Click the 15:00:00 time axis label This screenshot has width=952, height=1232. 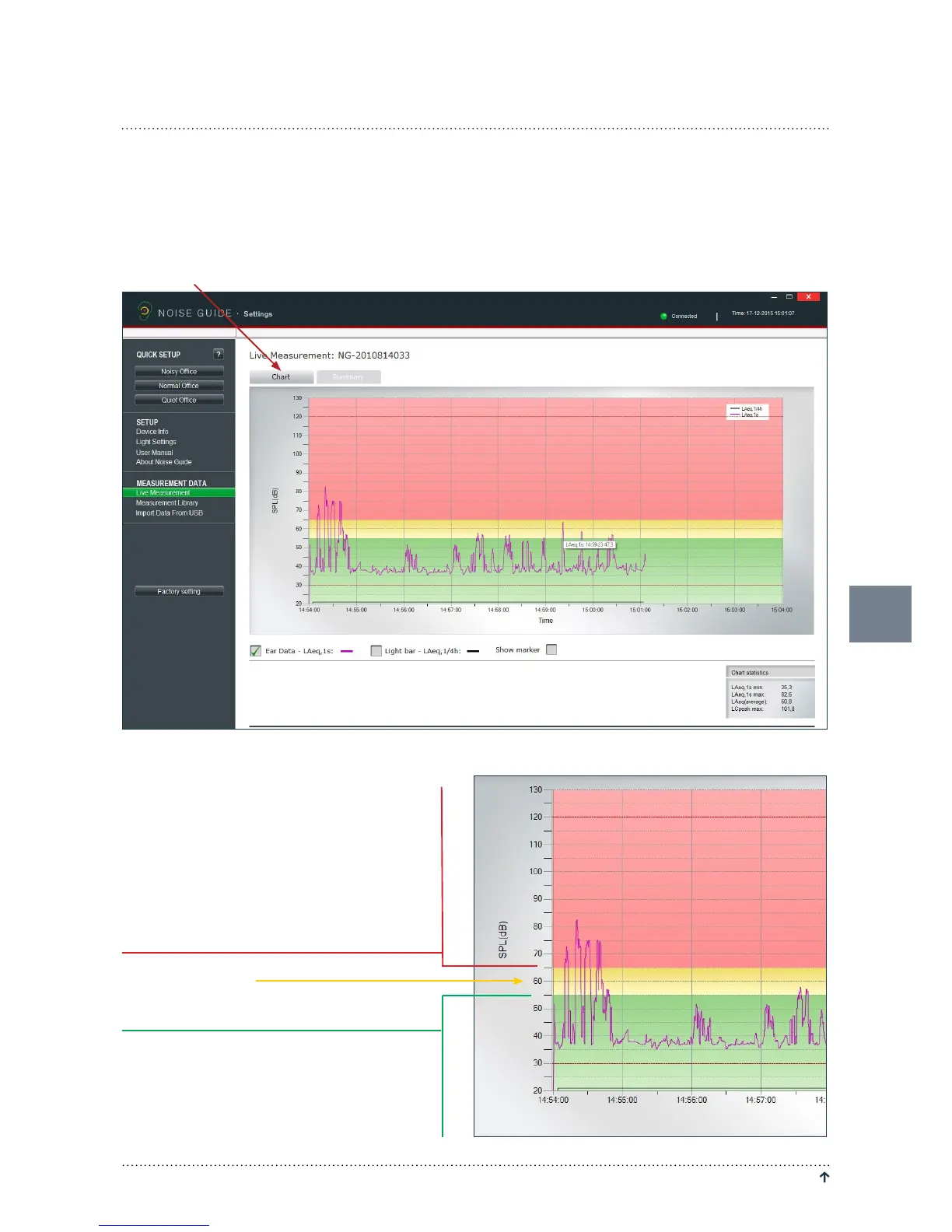pyautogui.click(x=593, y=611)
